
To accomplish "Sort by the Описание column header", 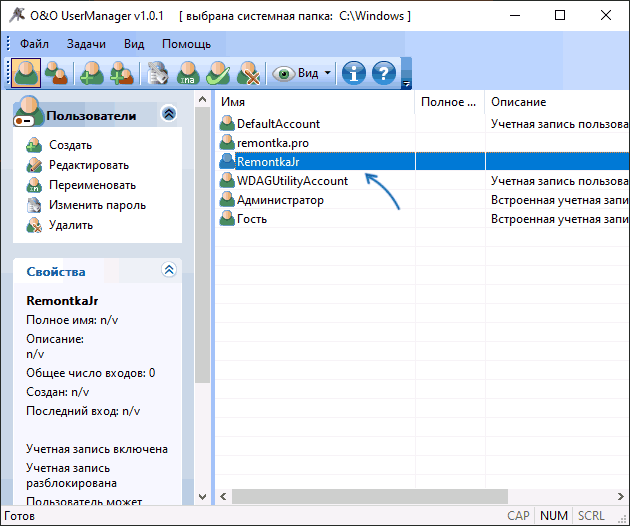I will 558,102.
